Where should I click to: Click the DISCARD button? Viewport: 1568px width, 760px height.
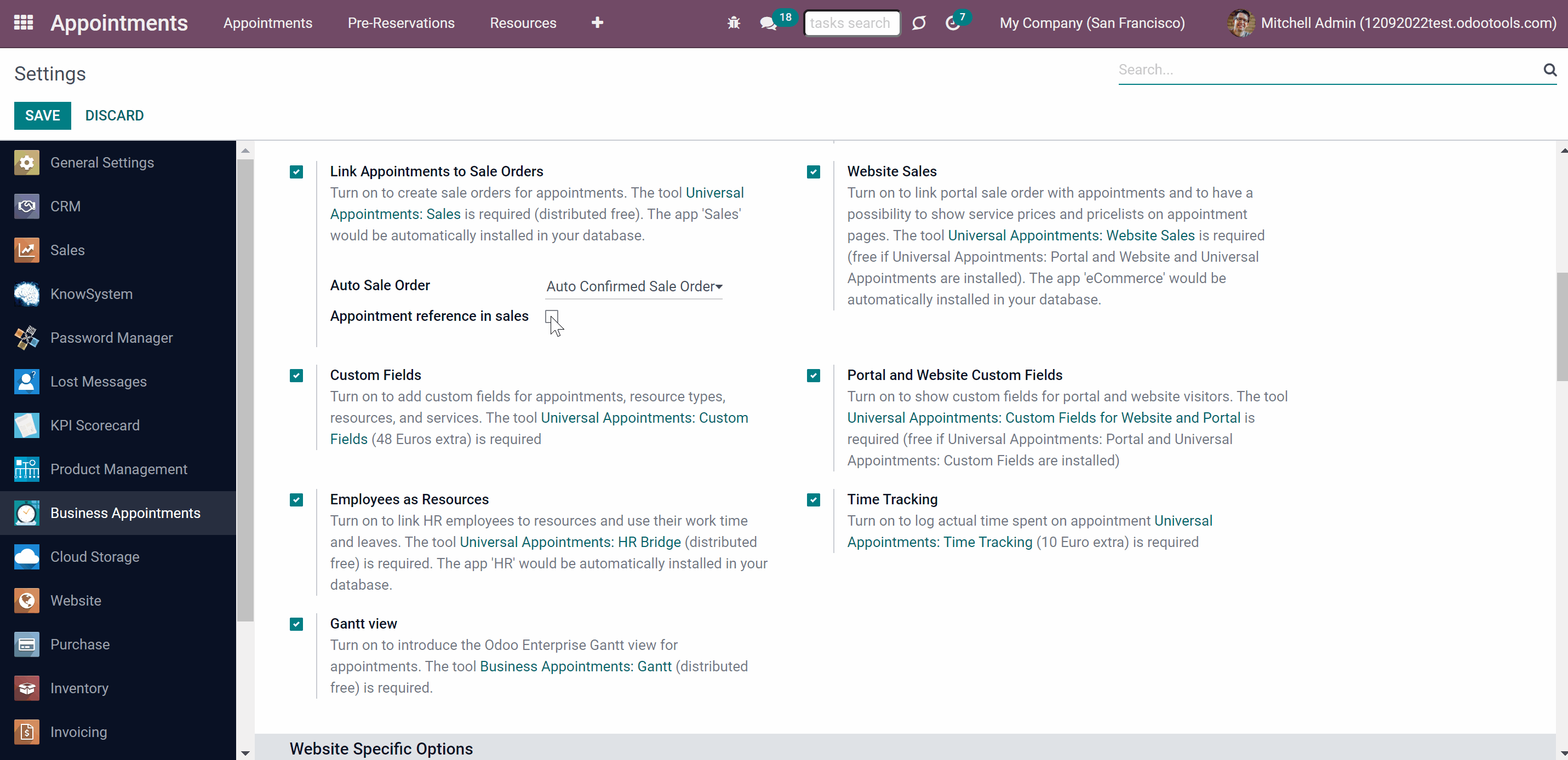click(115, 116)
